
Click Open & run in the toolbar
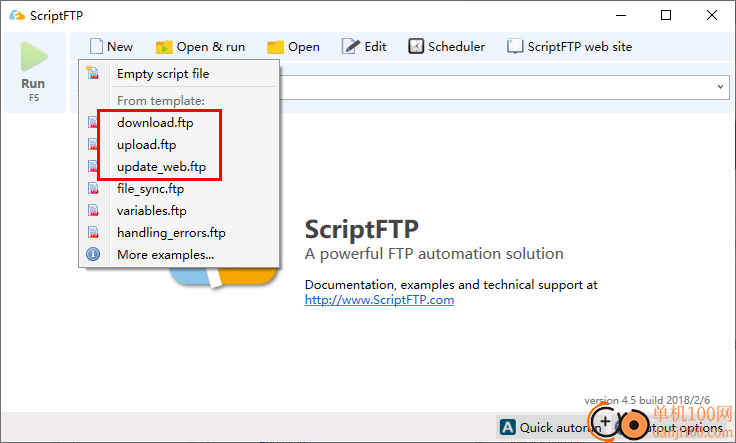tap(211, 47)
